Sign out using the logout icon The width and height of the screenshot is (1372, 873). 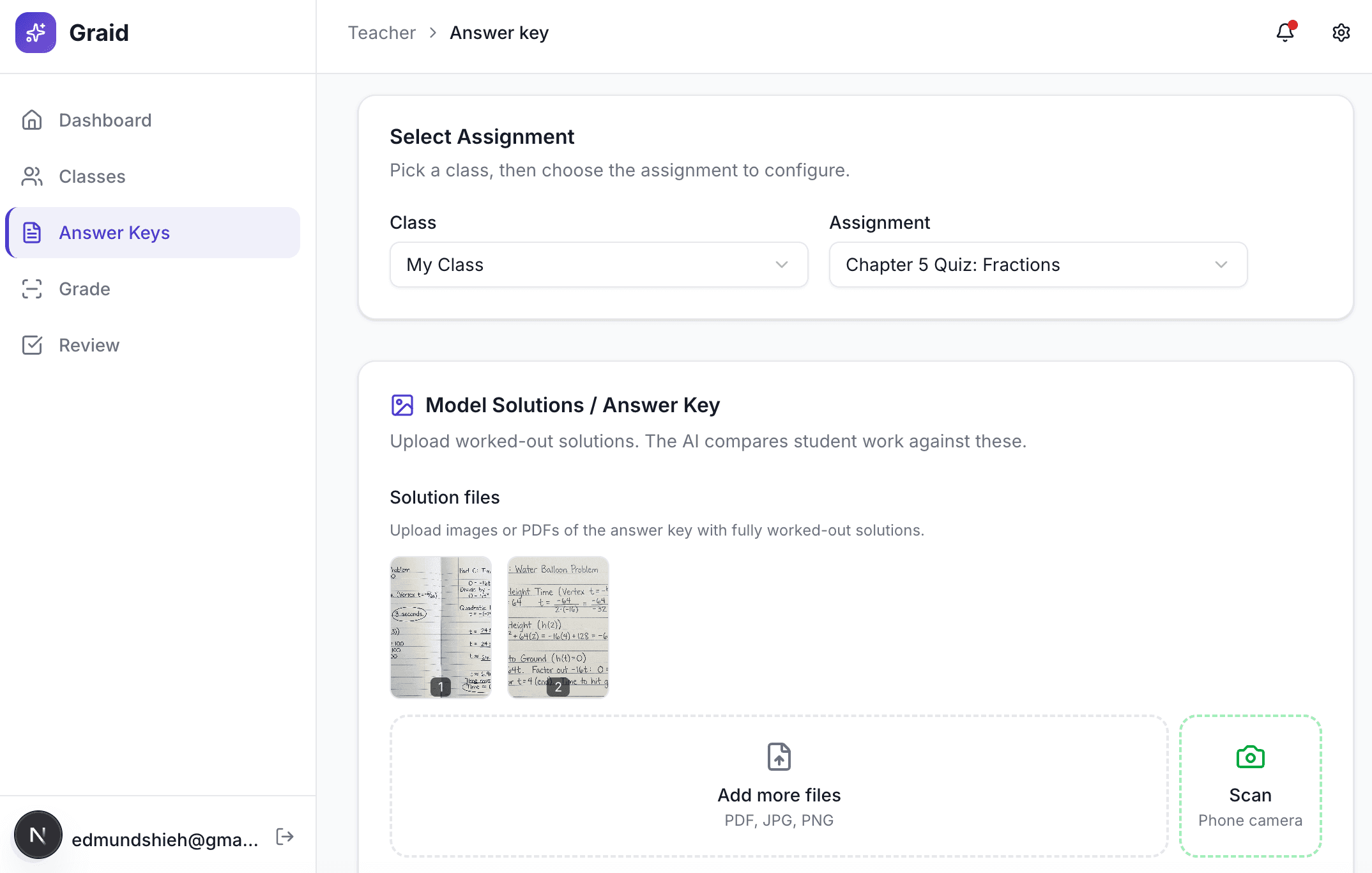point(285,836)
